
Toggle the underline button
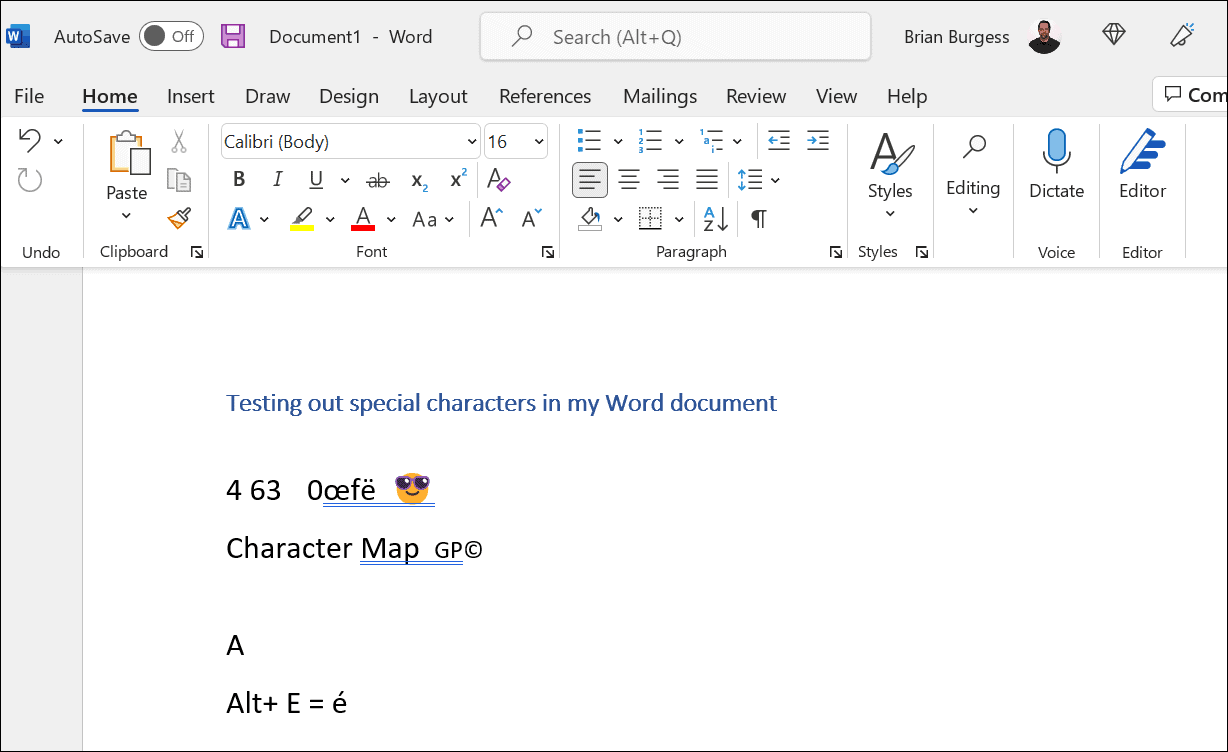315,179
